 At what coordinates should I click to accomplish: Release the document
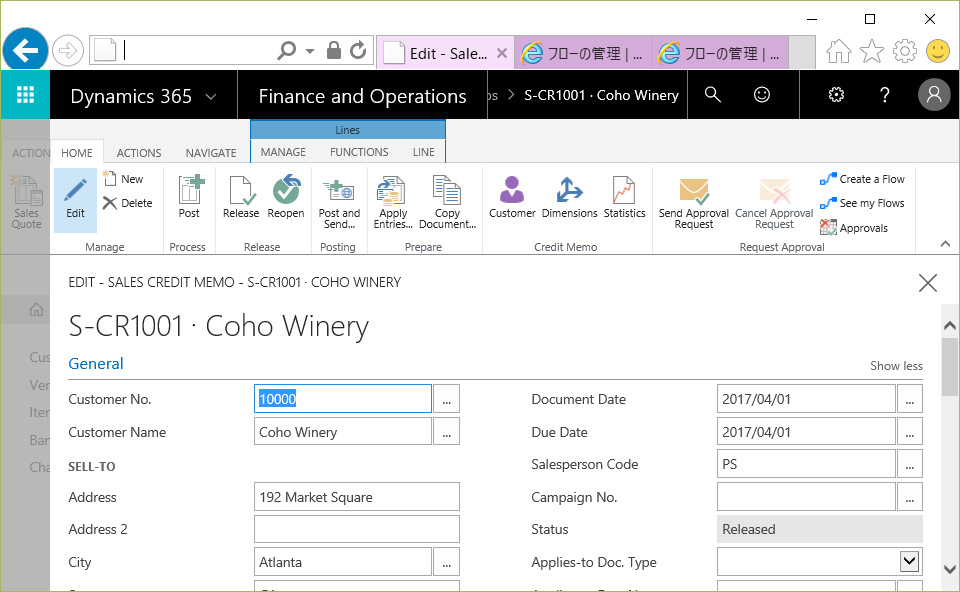241,198
